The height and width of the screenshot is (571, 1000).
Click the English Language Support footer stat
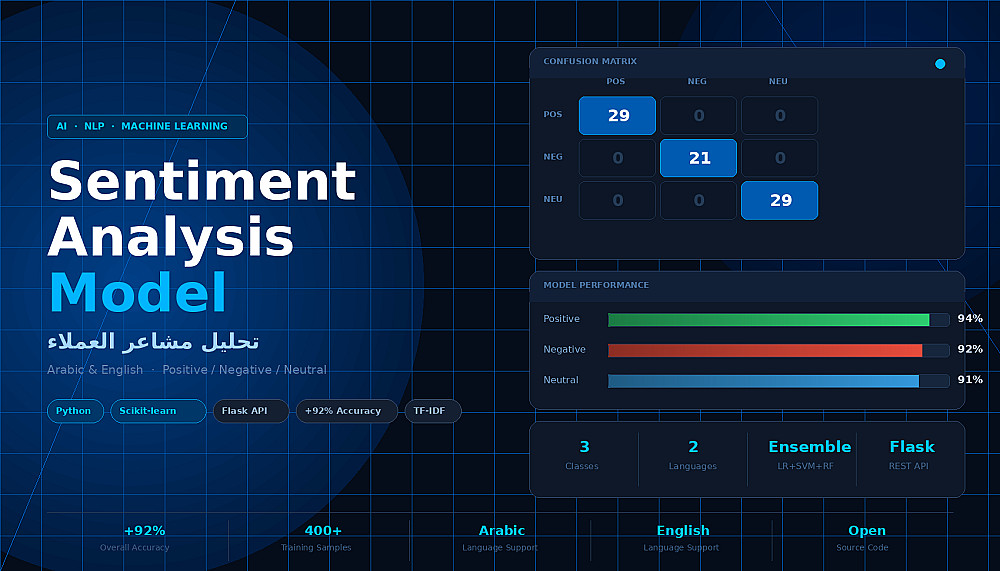682,538
